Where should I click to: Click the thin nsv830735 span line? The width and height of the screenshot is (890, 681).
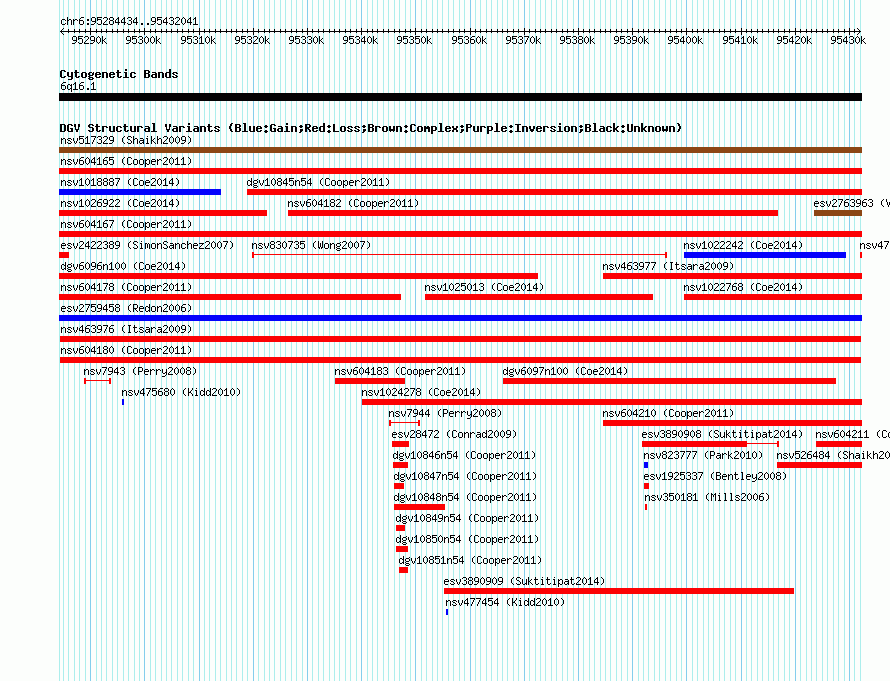(x=459, y=255)
